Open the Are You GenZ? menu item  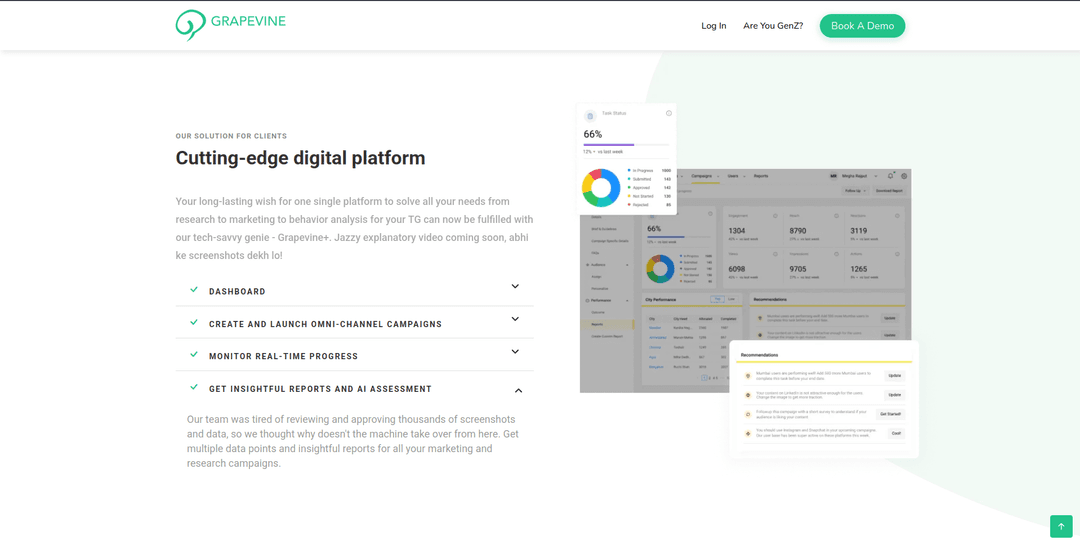coord(773,26)
